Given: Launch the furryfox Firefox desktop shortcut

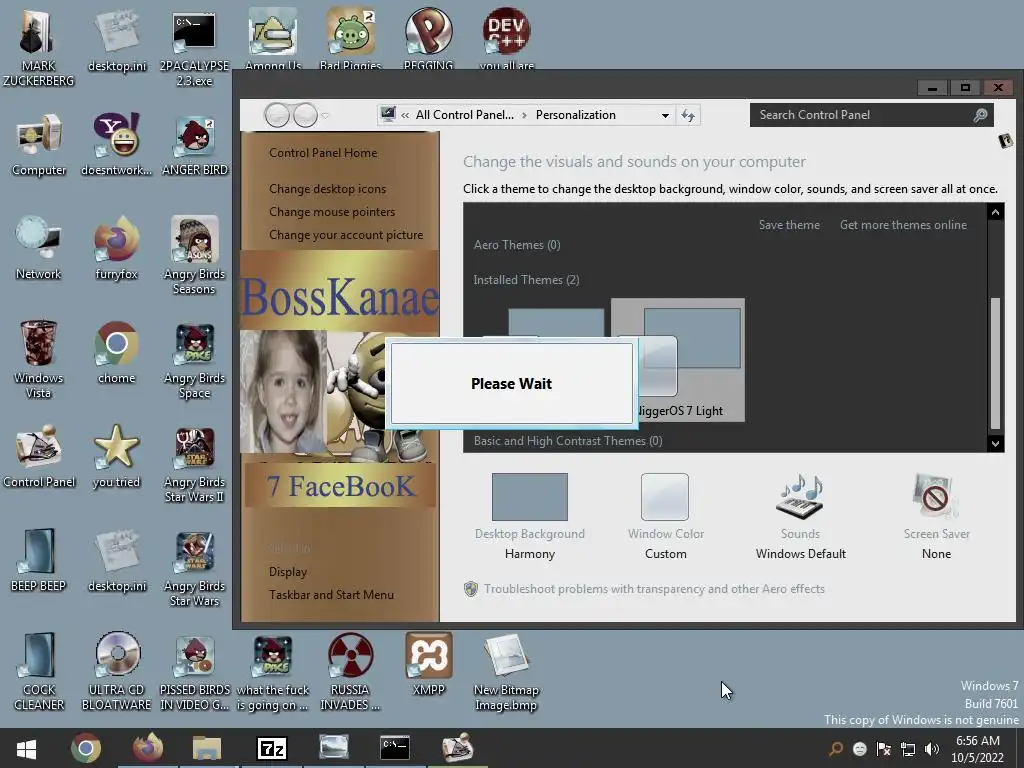Looking at the screenshot, I should click(x=116, y=249).
